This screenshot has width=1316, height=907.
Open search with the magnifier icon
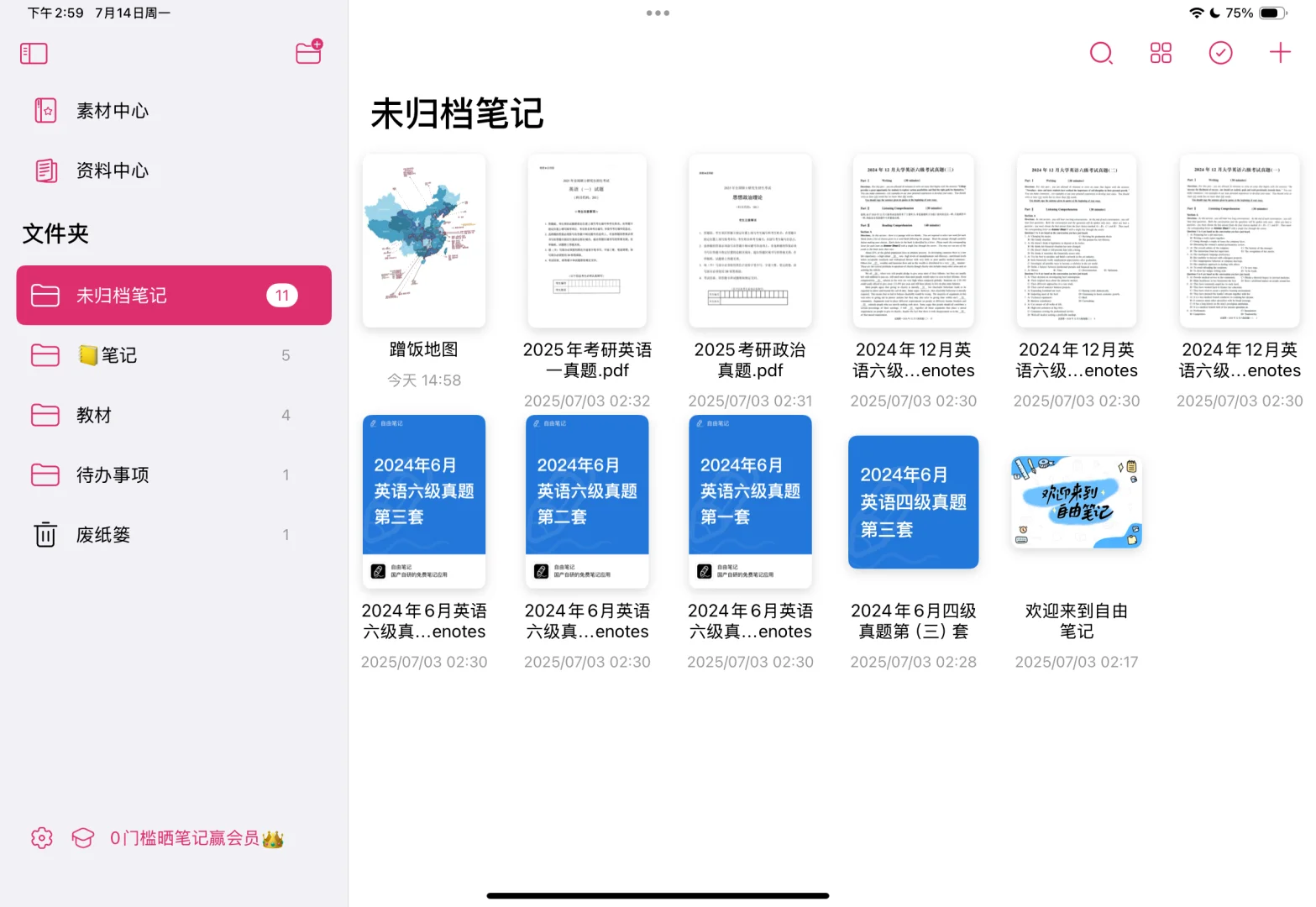point(1101,53)
